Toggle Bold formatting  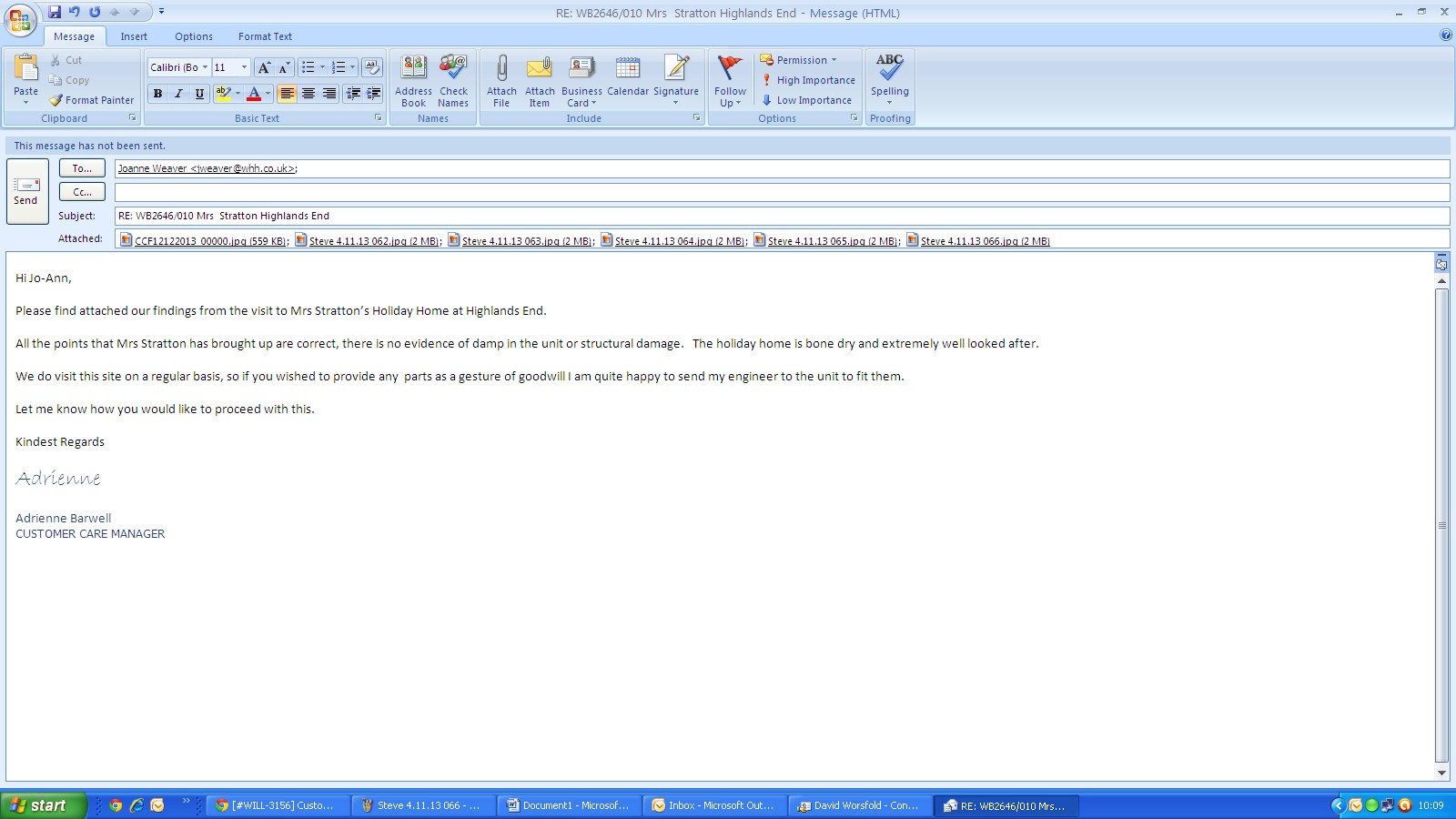[x=157, y=93]
